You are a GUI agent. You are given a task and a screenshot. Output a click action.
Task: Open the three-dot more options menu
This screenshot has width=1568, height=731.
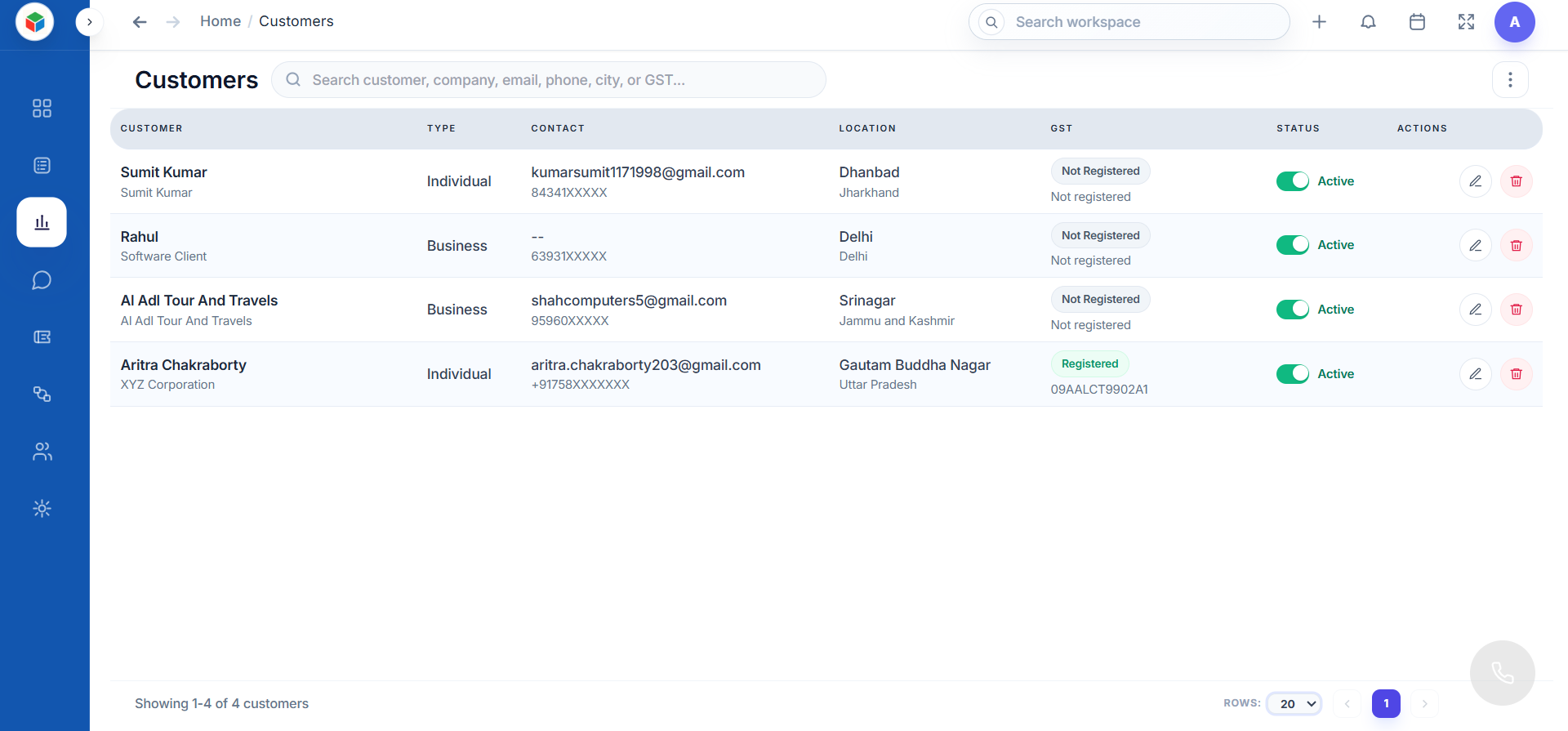(x=1510, y=80)
